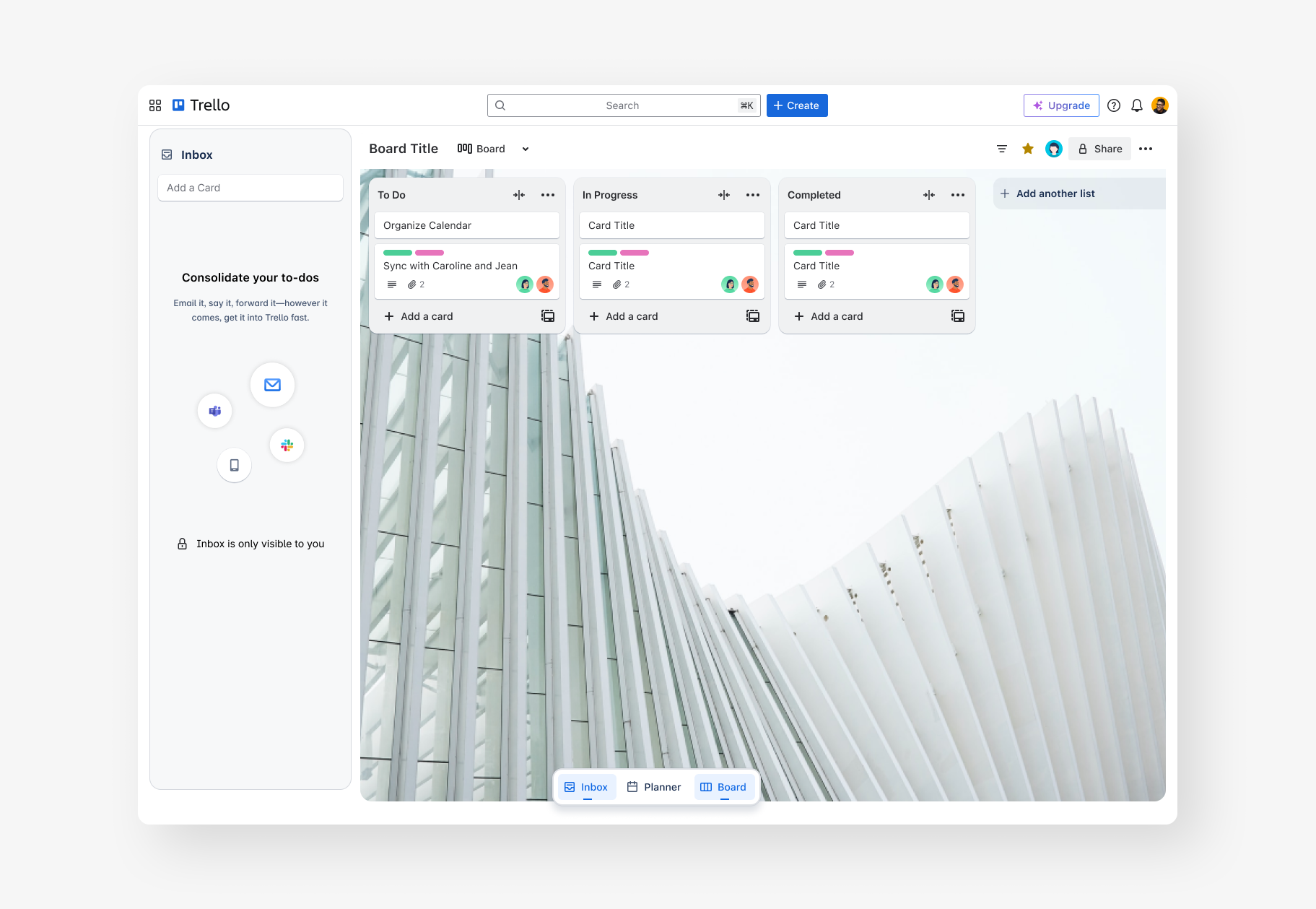Open first Card Title card in Completed
Screen dimensions: 1316x909
(x=877, y=225)
